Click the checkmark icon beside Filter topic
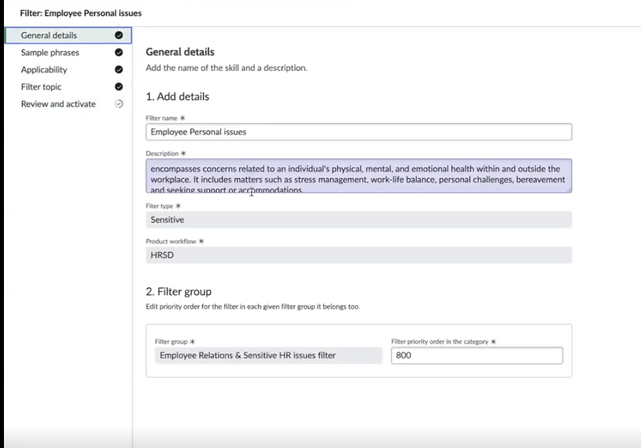The image size is (641, 448). pyautogui.click(x=119, y=87)
